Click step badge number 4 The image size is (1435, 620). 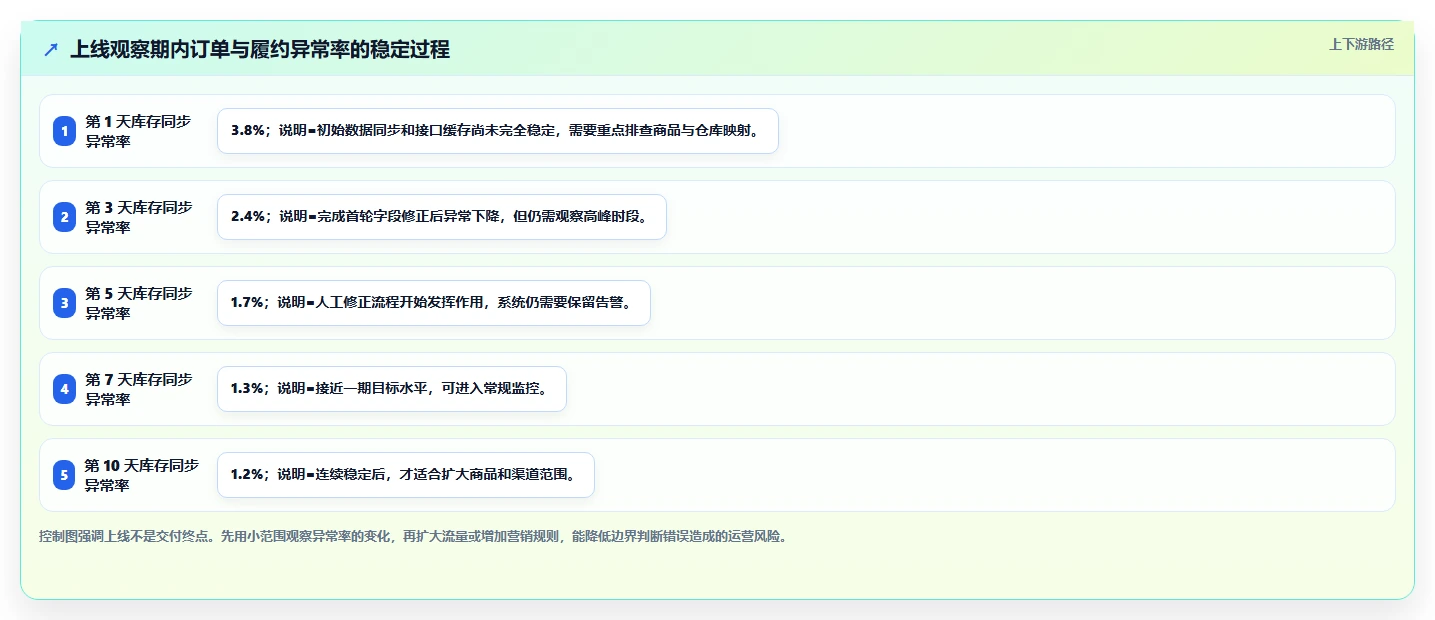64,389
